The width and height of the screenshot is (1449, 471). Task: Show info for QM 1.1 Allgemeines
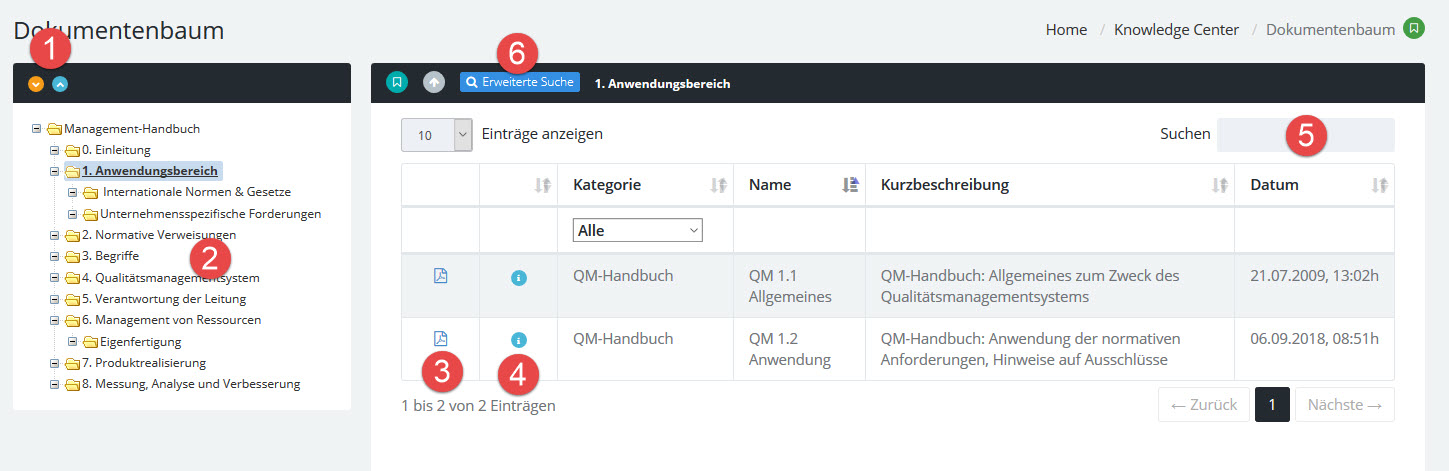(518, 277)
